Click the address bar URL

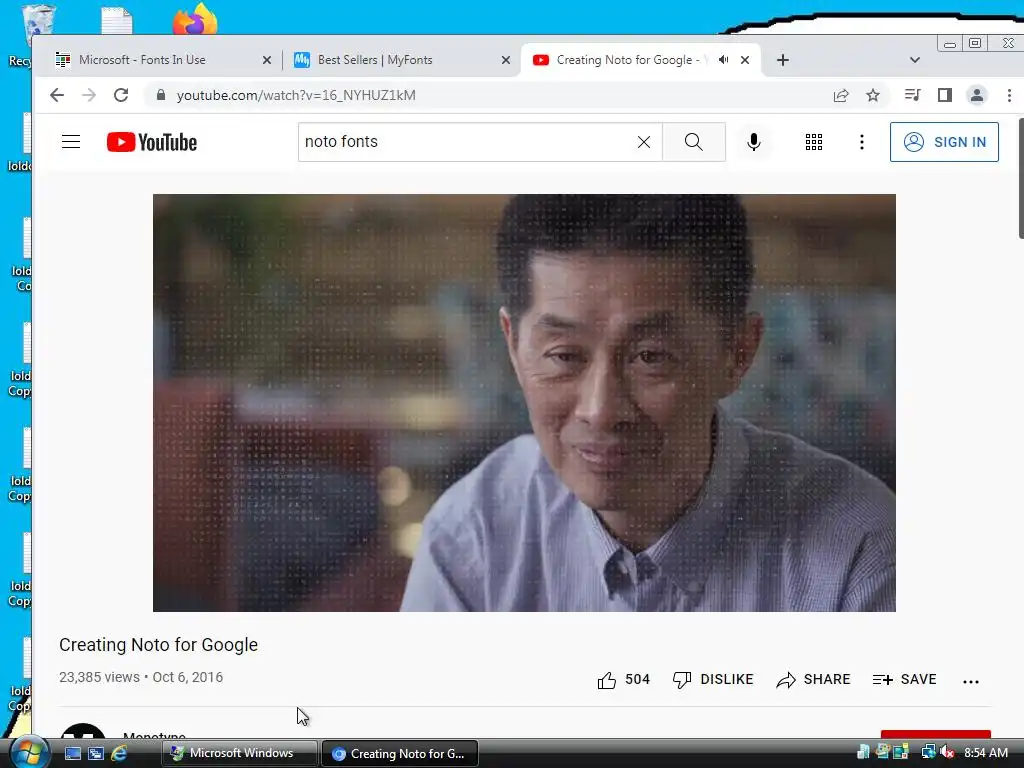click(296, 95)
